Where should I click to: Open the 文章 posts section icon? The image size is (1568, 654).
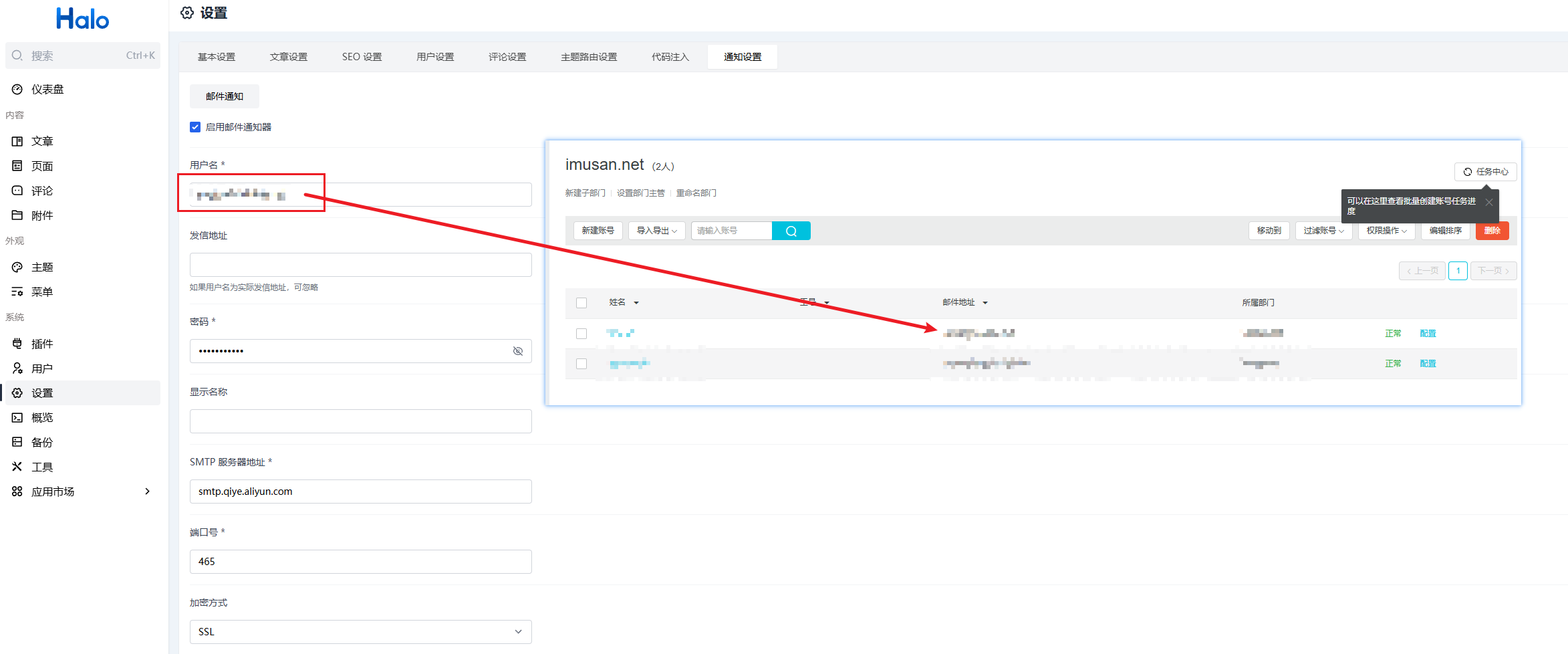17,141
